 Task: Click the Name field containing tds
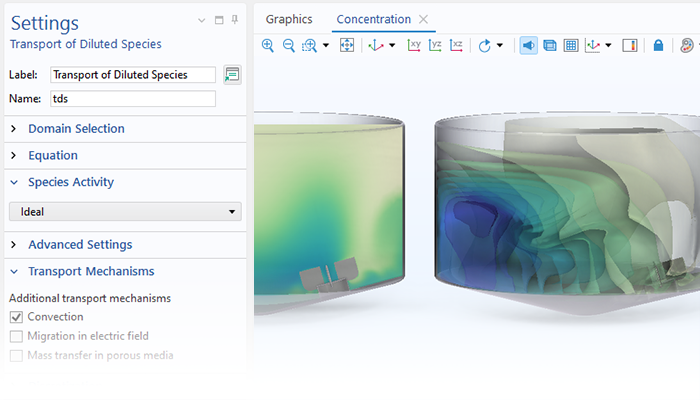pos(133,99)
